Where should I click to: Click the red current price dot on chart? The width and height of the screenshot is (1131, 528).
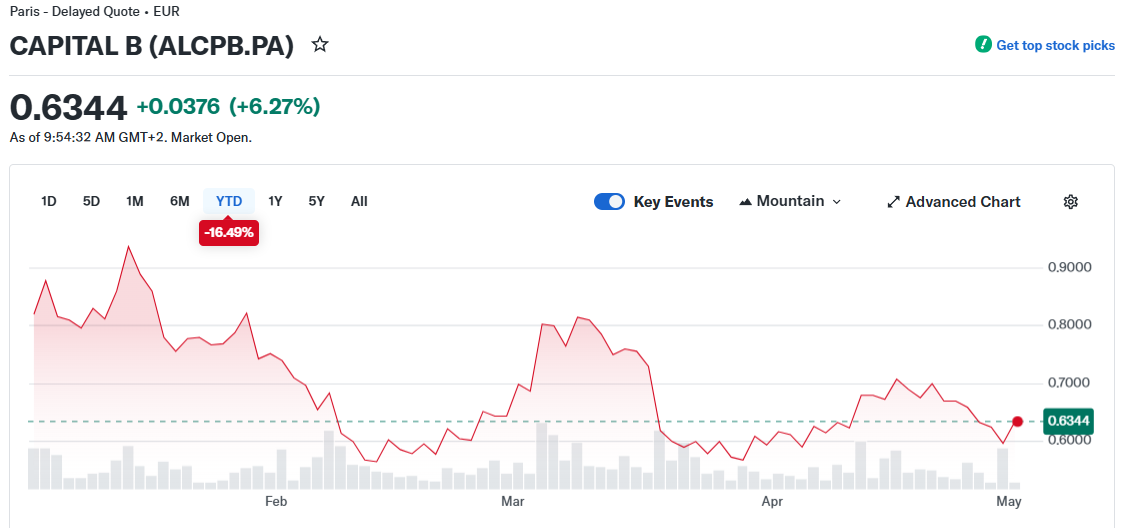pyautogui.click(x=1018, y=421)
